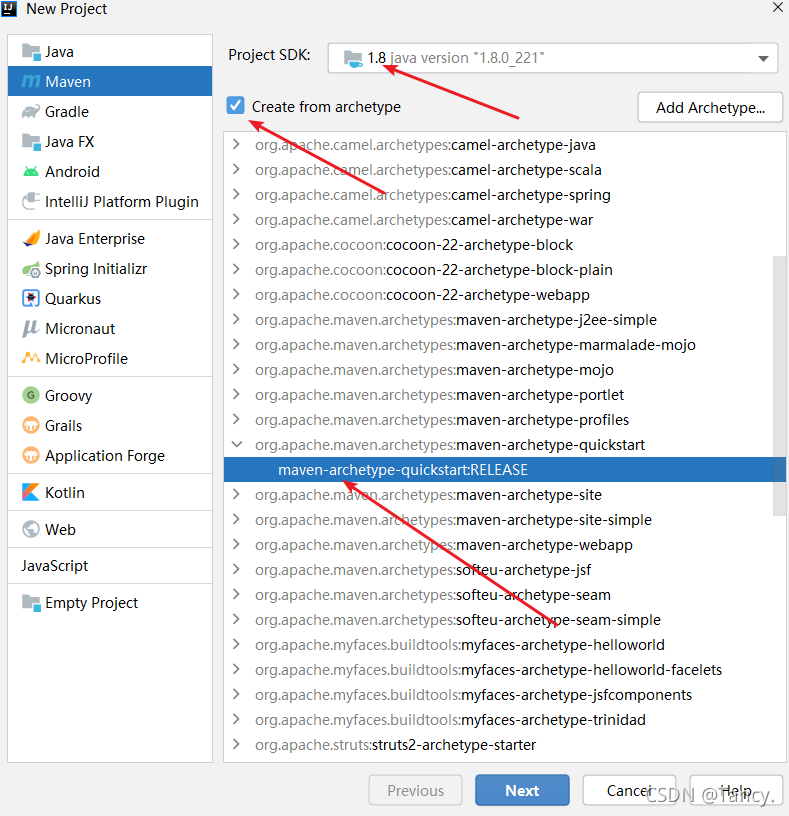Click the MicroProfile icon
Screen dimensions: 789x816
pos(31,358)
